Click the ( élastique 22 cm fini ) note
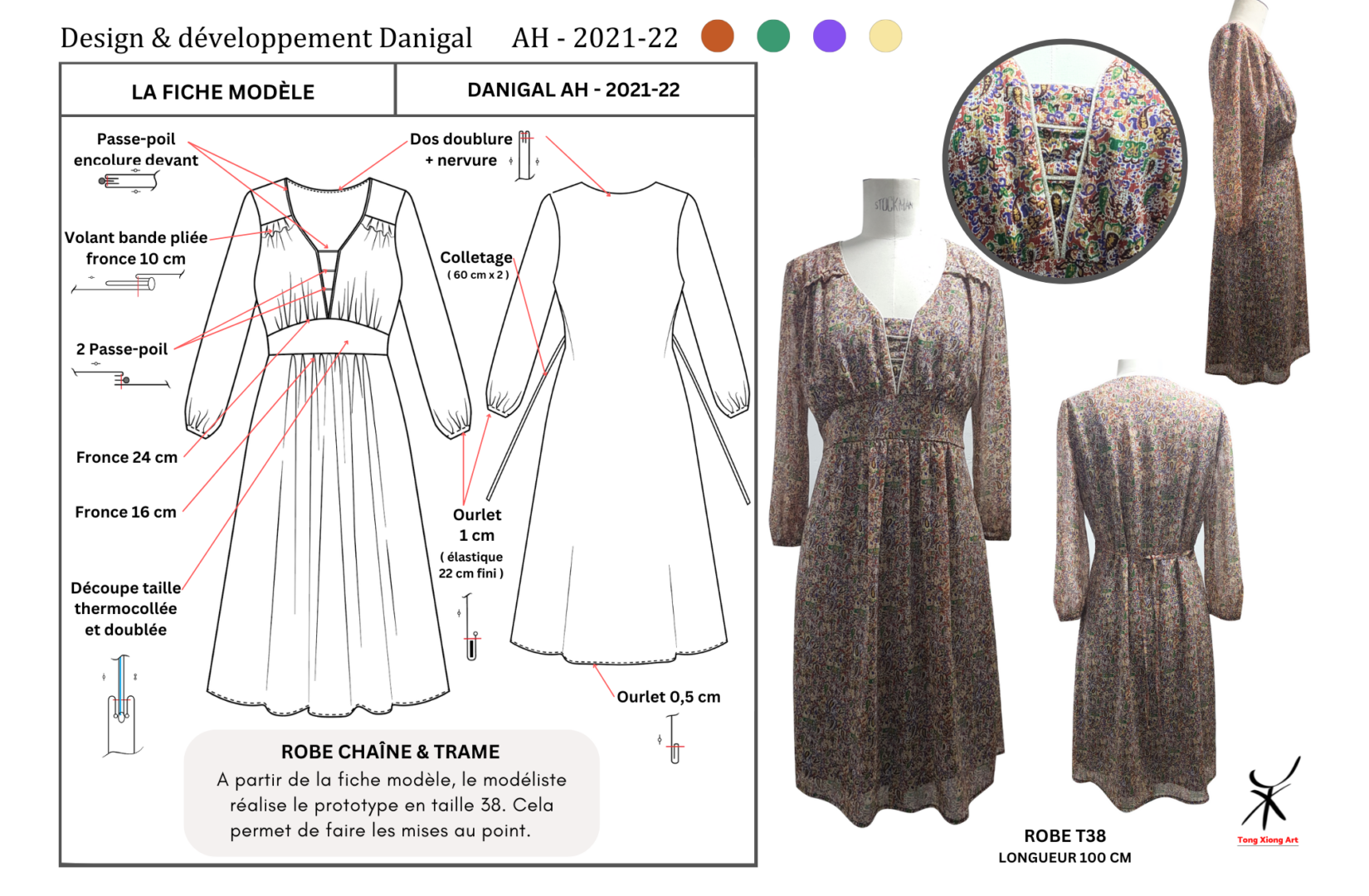 coord(471,565)
